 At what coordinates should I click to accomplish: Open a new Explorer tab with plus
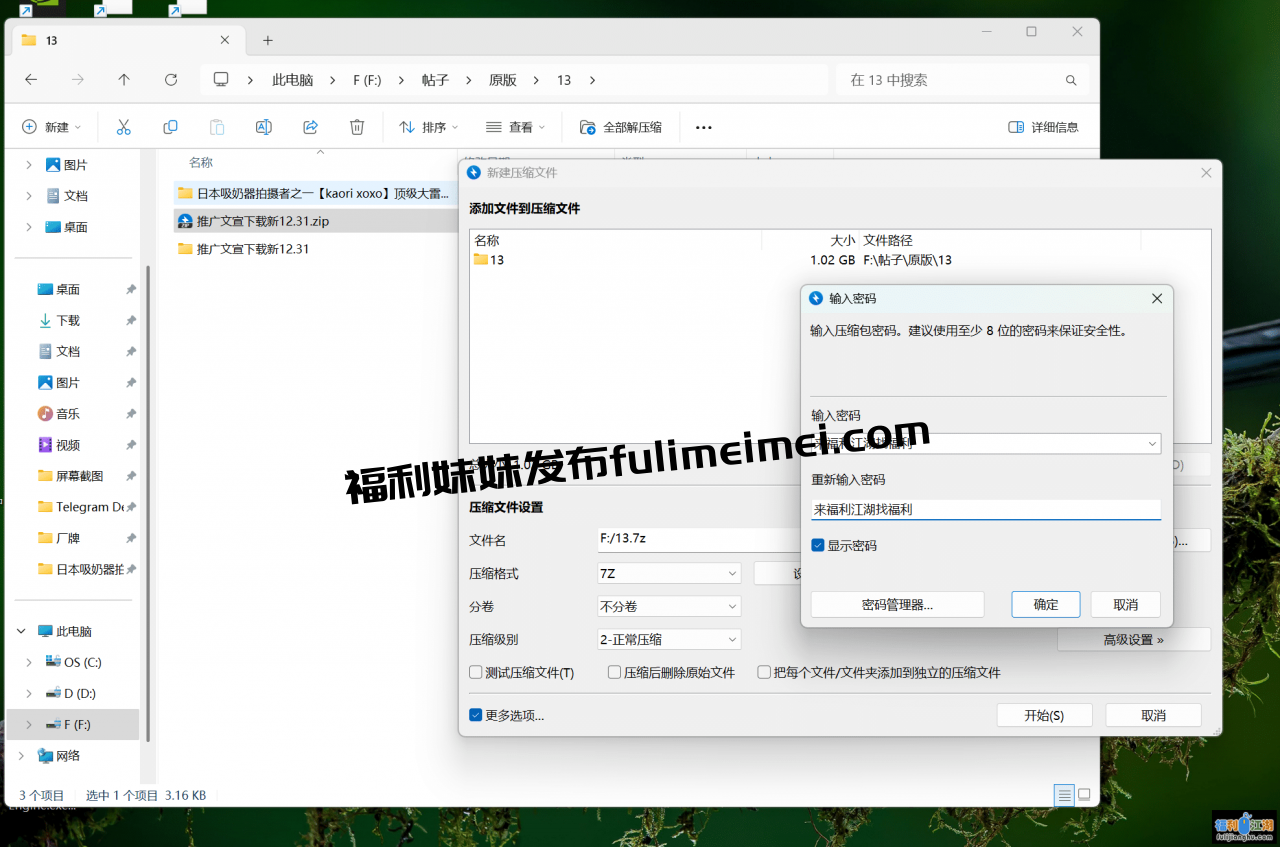tap(267, 40)
